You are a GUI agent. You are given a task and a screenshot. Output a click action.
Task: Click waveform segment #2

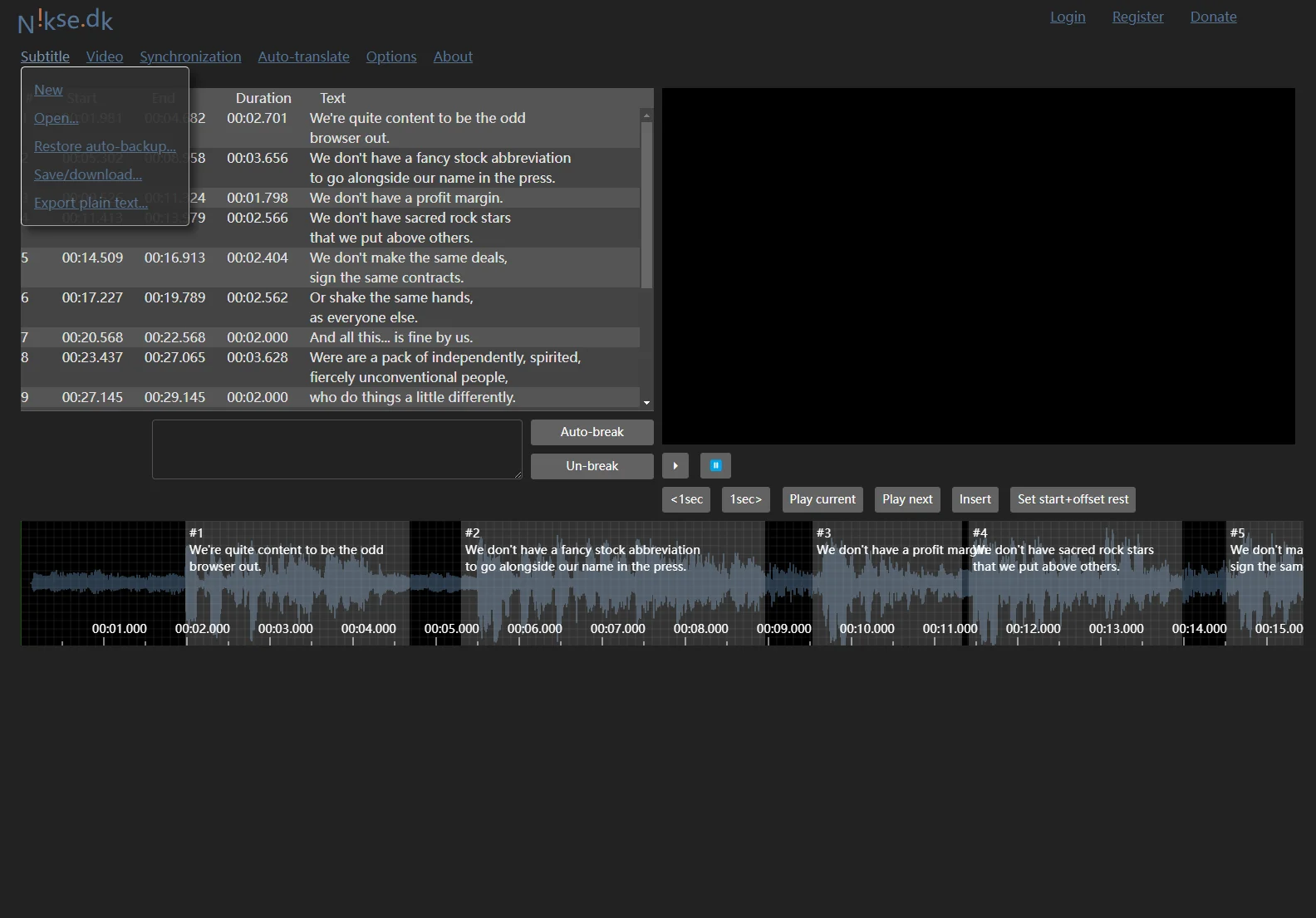613,583
